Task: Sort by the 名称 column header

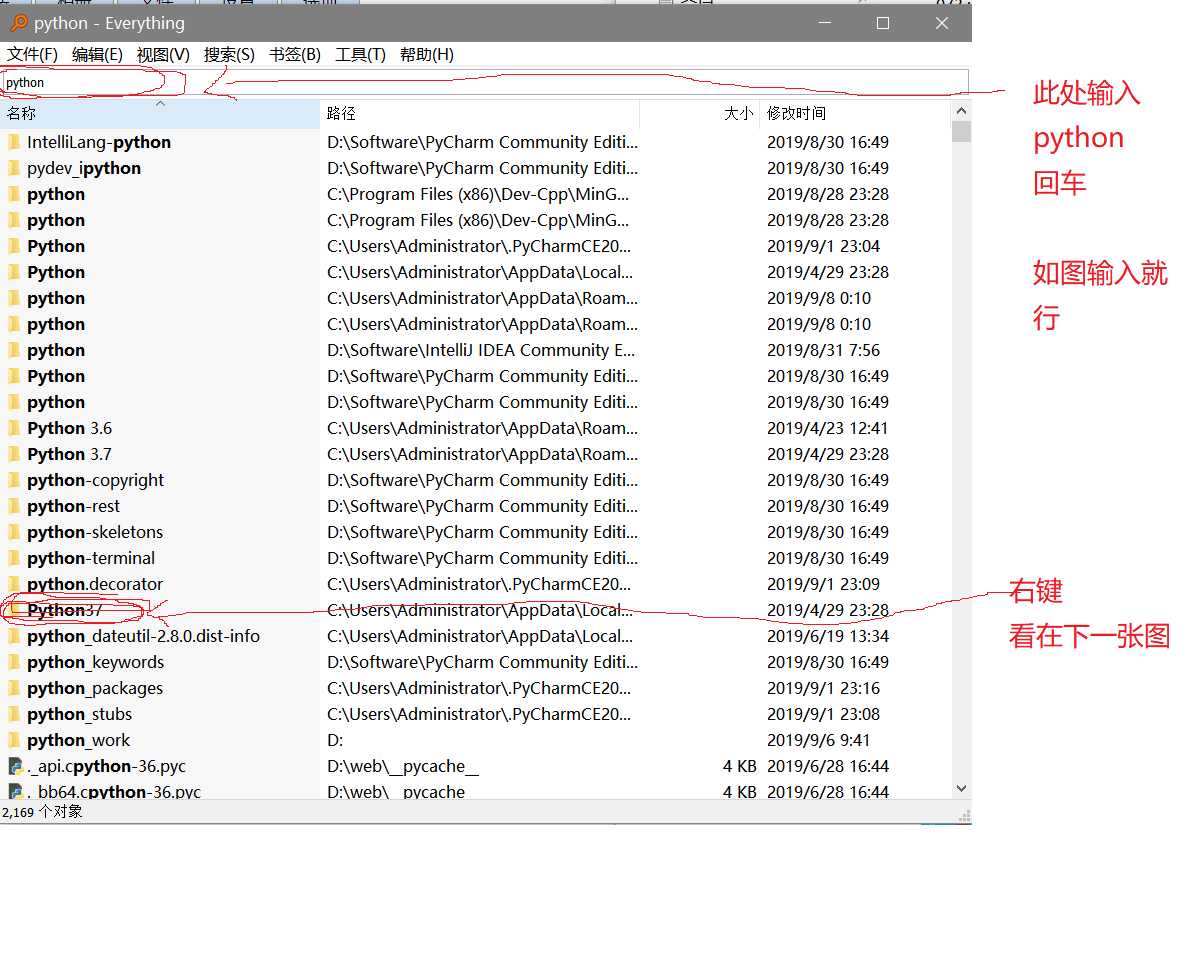Action: point(160,113)
